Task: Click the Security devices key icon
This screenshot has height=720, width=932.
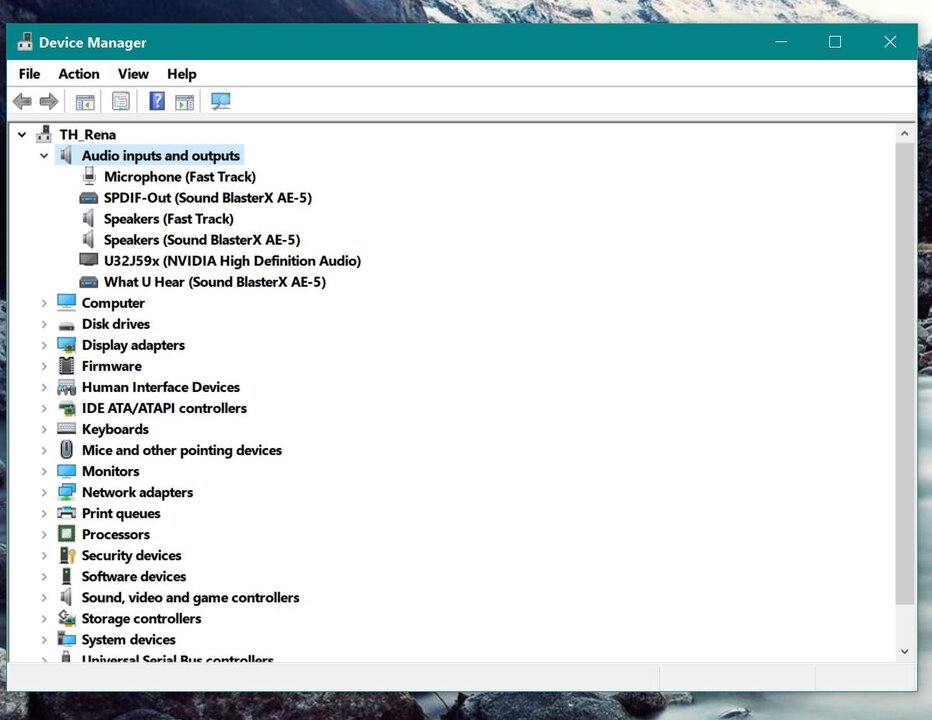Action: point(67,555)
